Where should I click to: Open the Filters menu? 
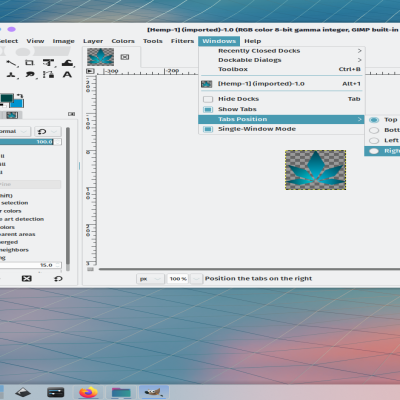pyautogui.click(x=182, y=41)
